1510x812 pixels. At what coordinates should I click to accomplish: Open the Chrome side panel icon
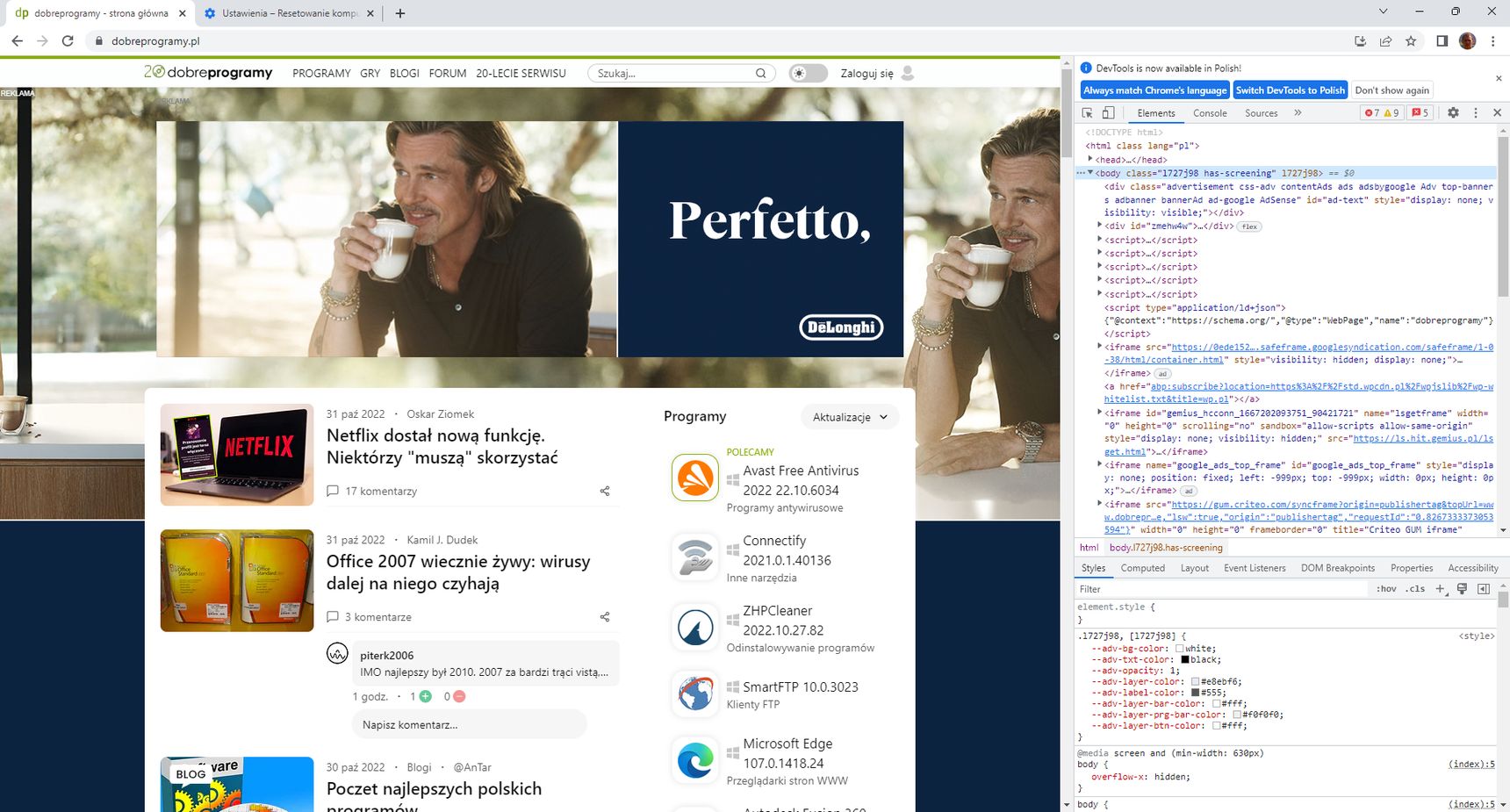point(1442,40)
